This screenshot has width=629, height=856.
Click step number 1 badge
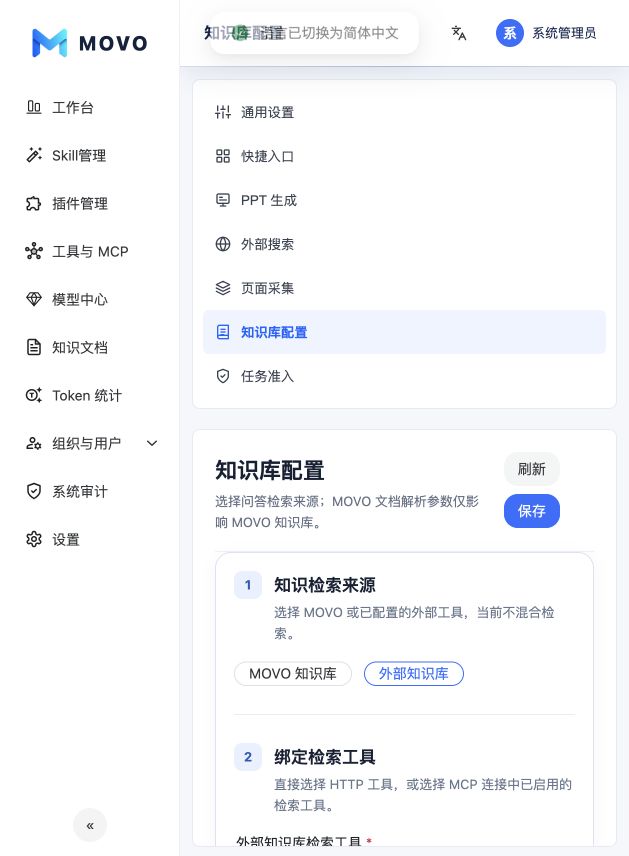pyautogui.click(x=248, y=585)
